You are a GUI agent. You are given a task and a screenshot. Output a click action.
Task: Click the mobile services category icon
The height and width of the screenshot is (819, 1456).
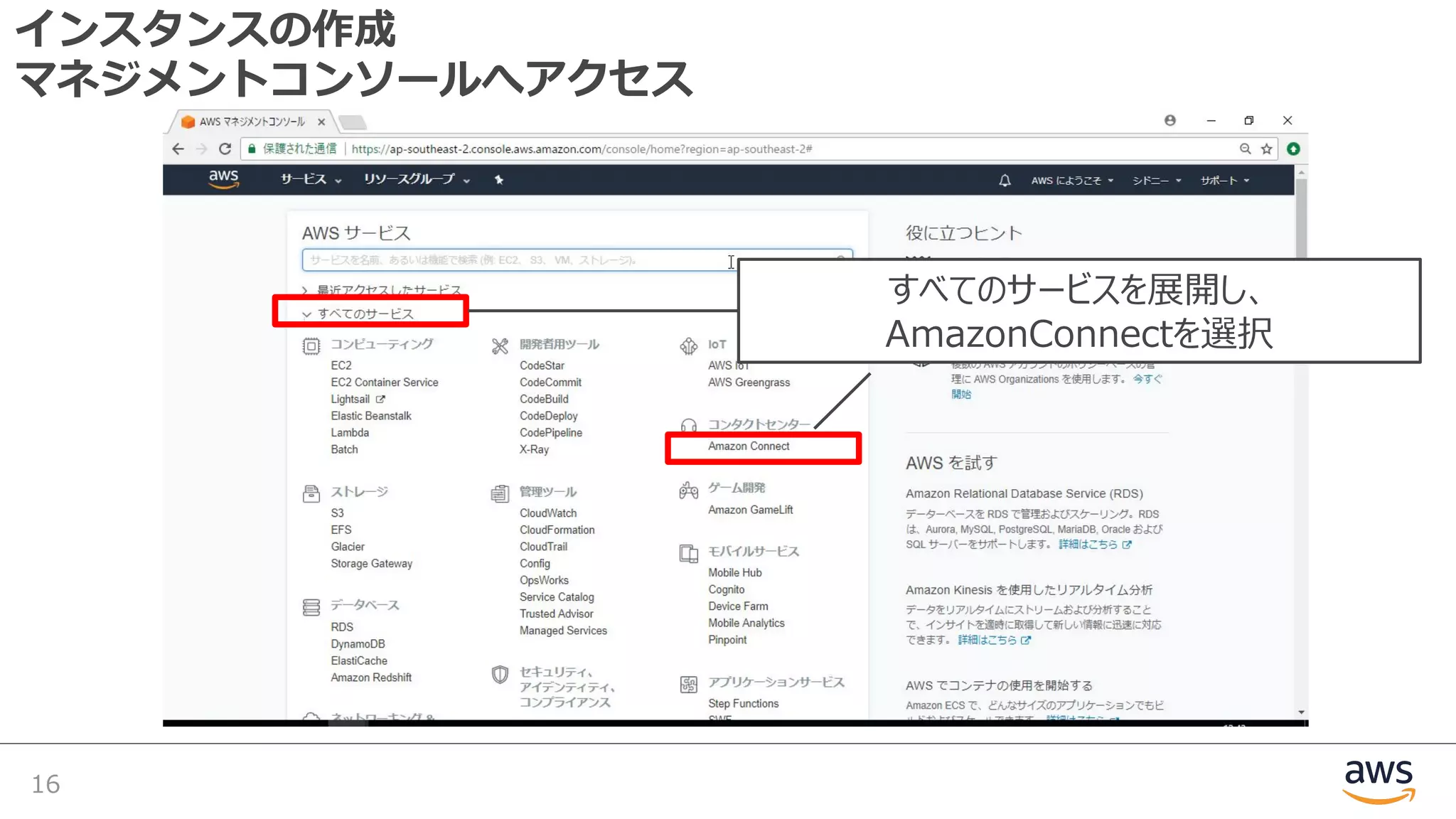pos(689,554)
